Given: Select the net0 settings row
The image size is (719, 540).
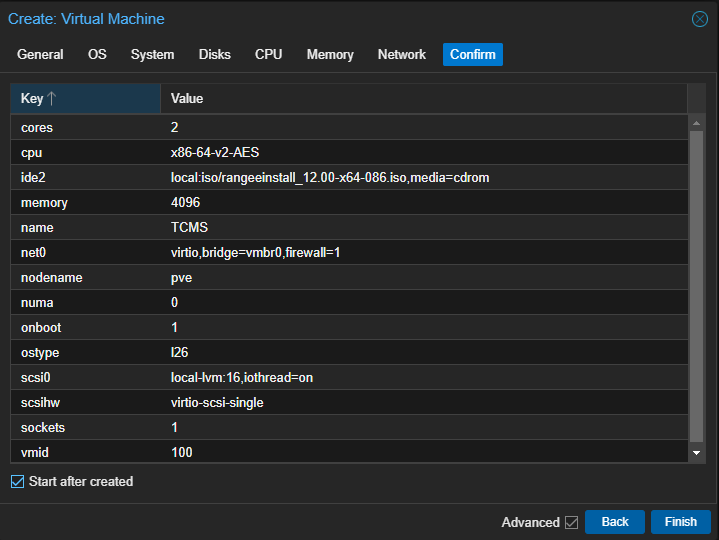Looking at the screenshot, I should (x=349, y=253).
